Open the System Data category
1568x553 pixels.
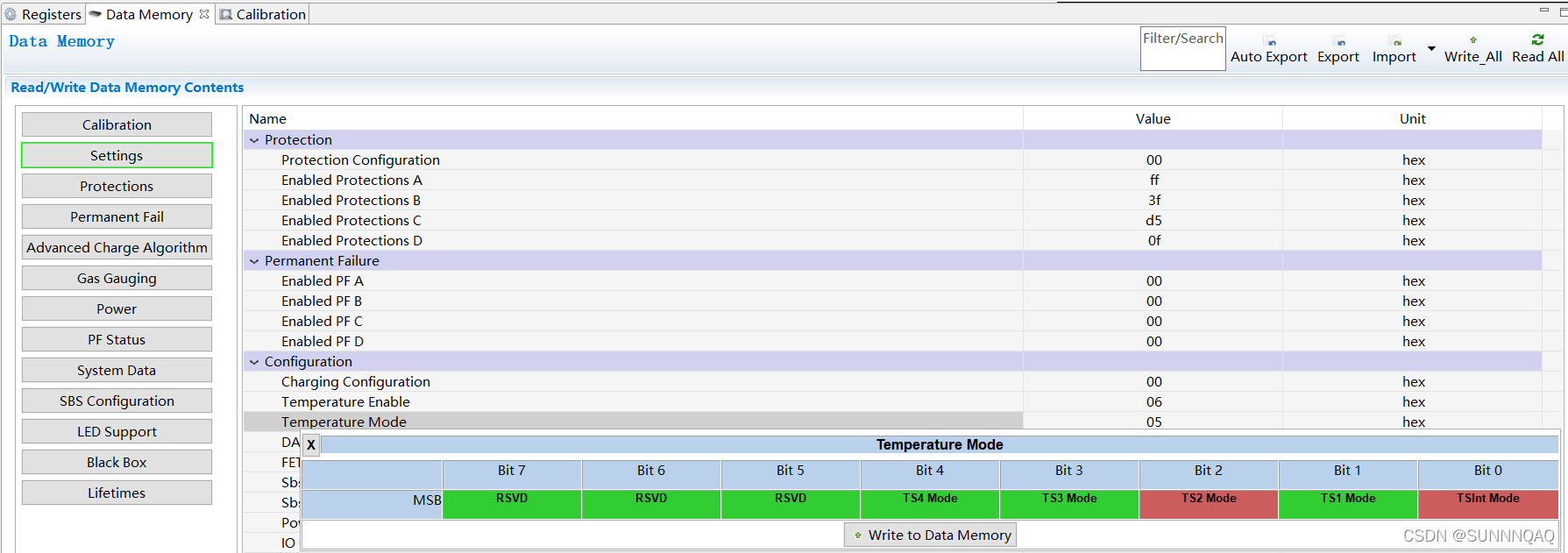tap(117, 370)
